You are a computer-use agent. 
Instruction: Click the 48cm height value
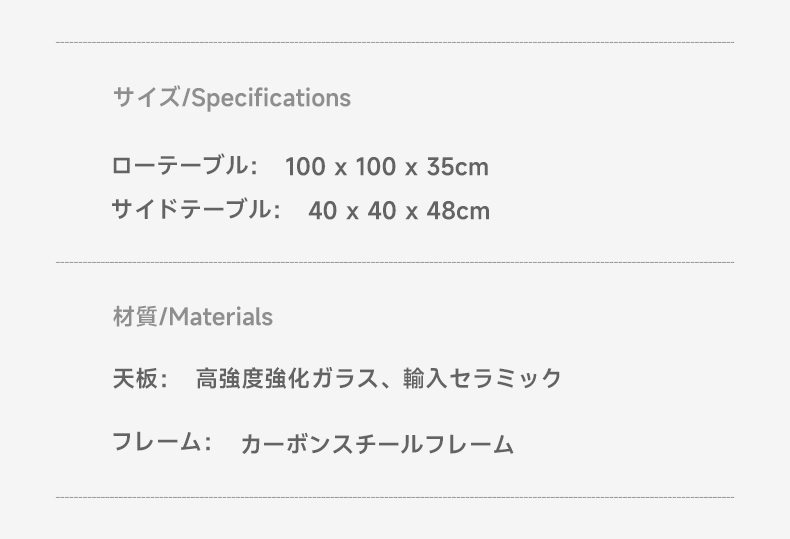pos(458,211)
